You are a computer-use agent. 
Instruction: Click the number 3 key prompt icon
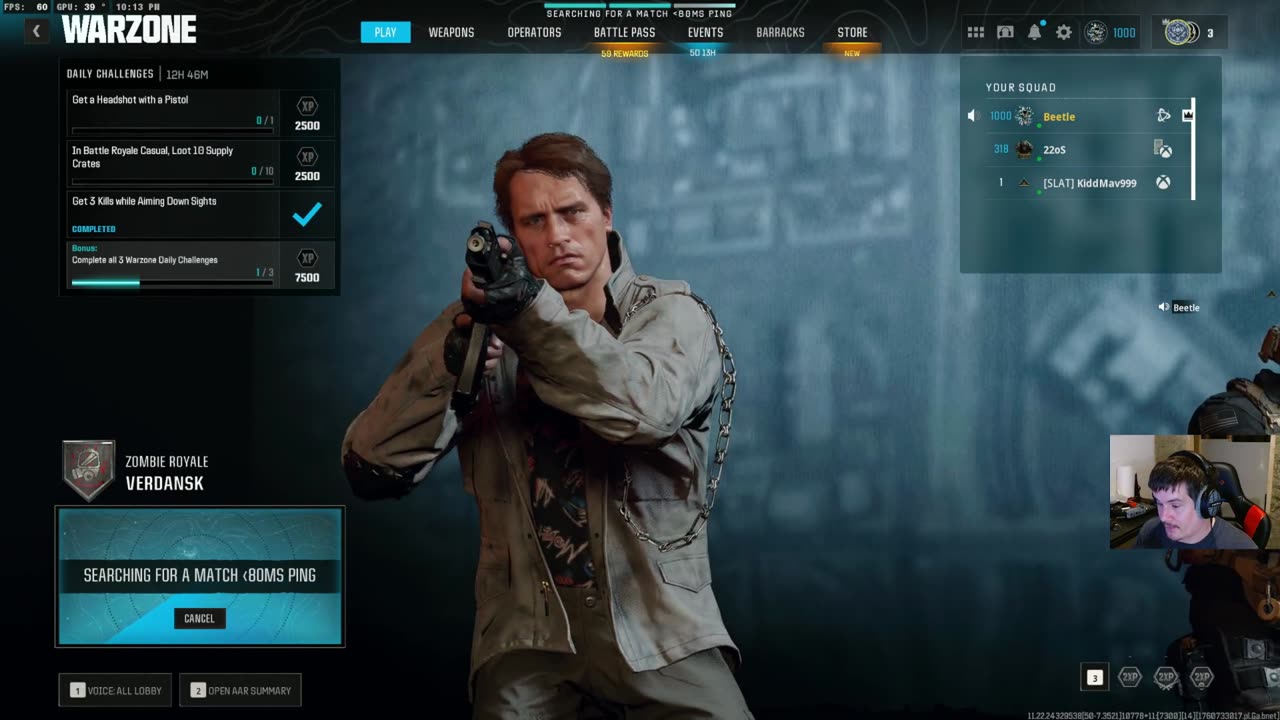pos(1094,678)
